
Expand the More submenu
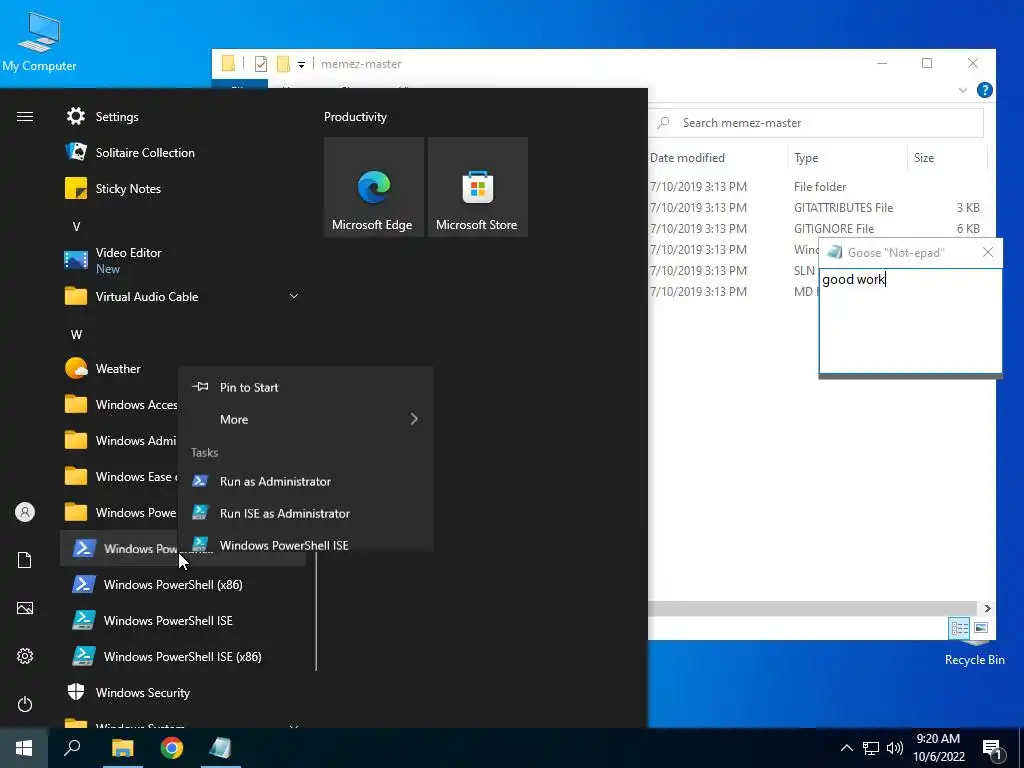(306, 420)
